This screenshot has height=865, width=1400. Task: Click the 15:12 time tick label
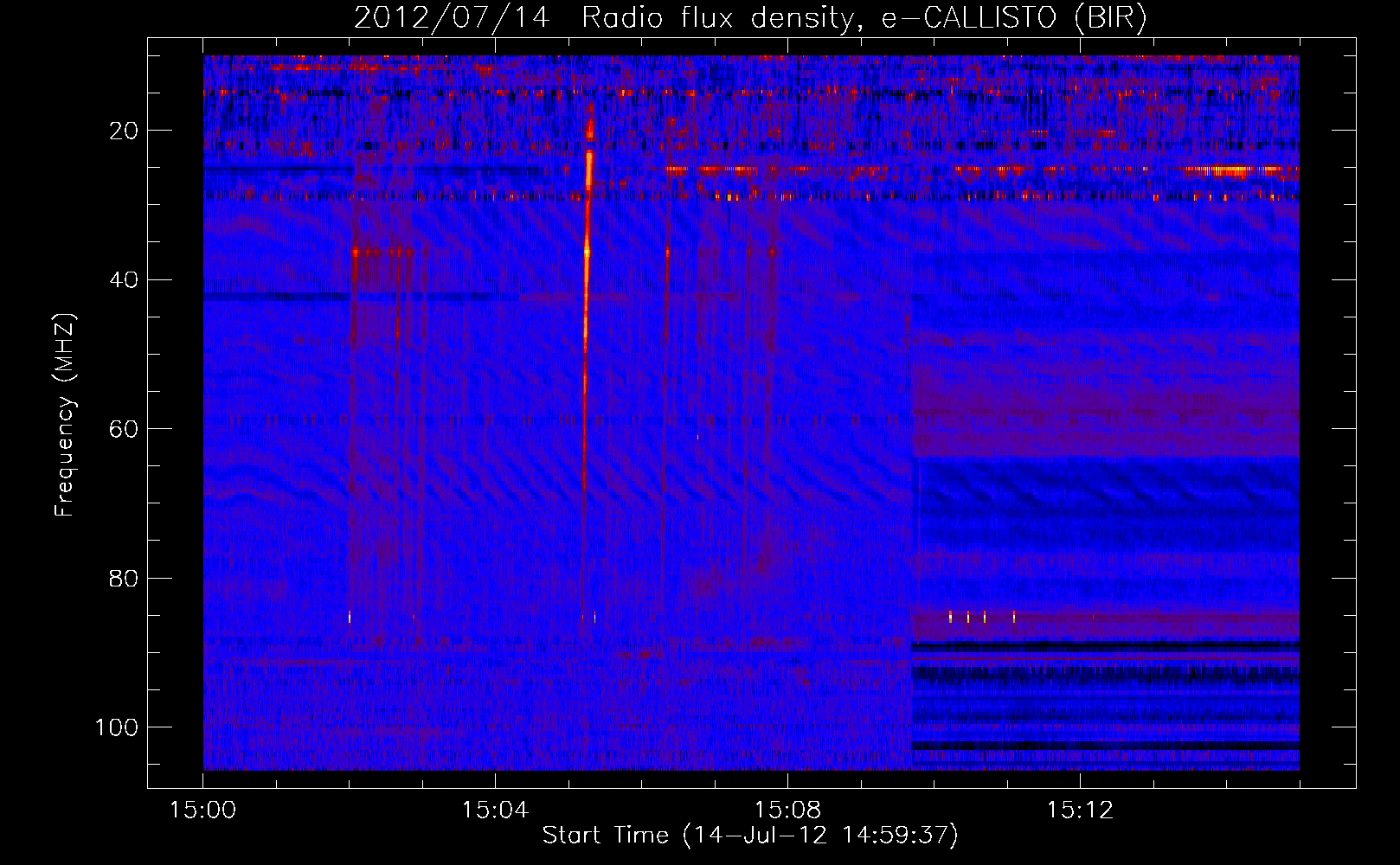pos(1080,811)
